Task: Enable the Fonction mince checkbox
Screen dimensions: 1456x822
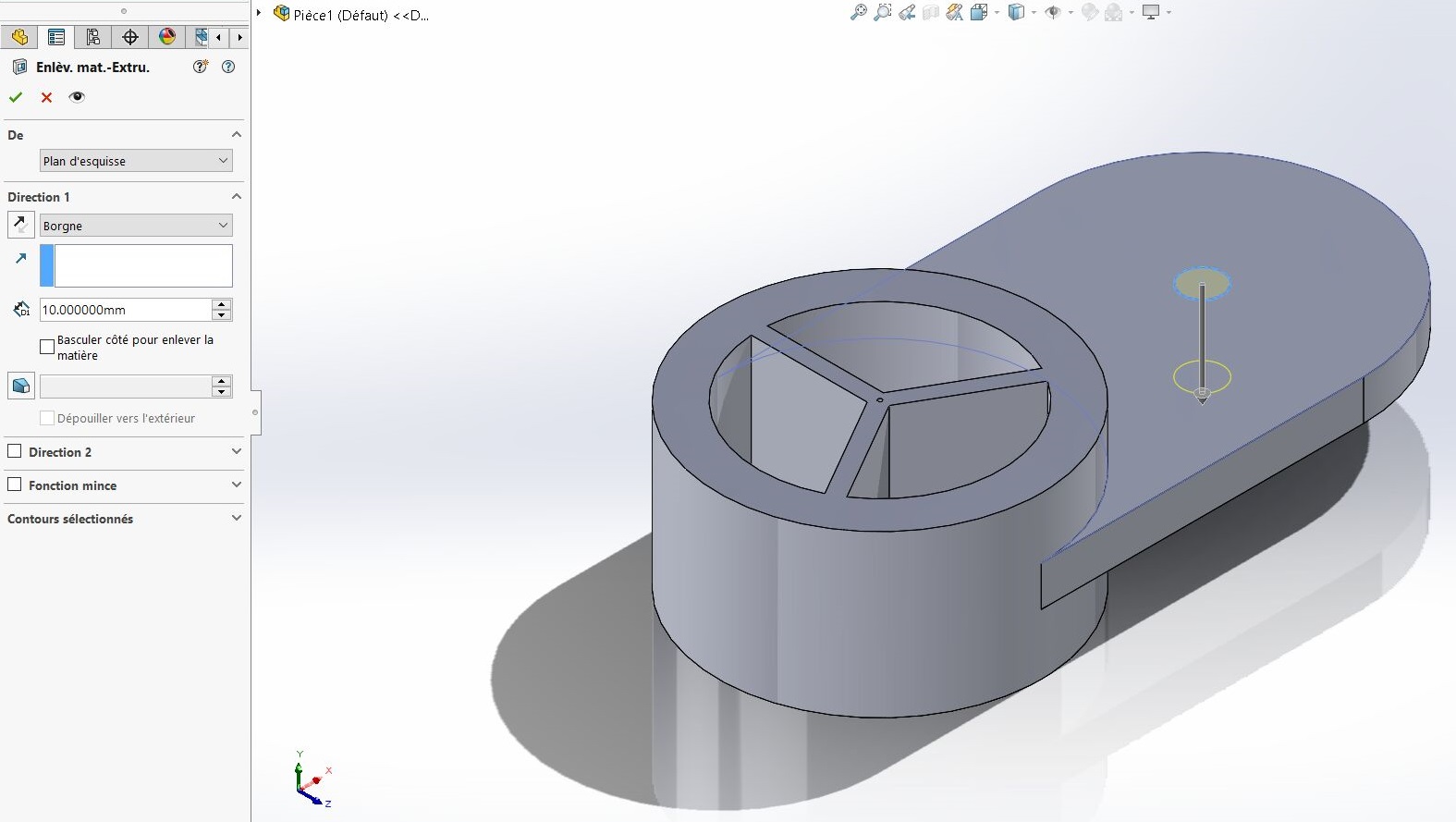Action: pyautogui.click(x=15, y=485)
